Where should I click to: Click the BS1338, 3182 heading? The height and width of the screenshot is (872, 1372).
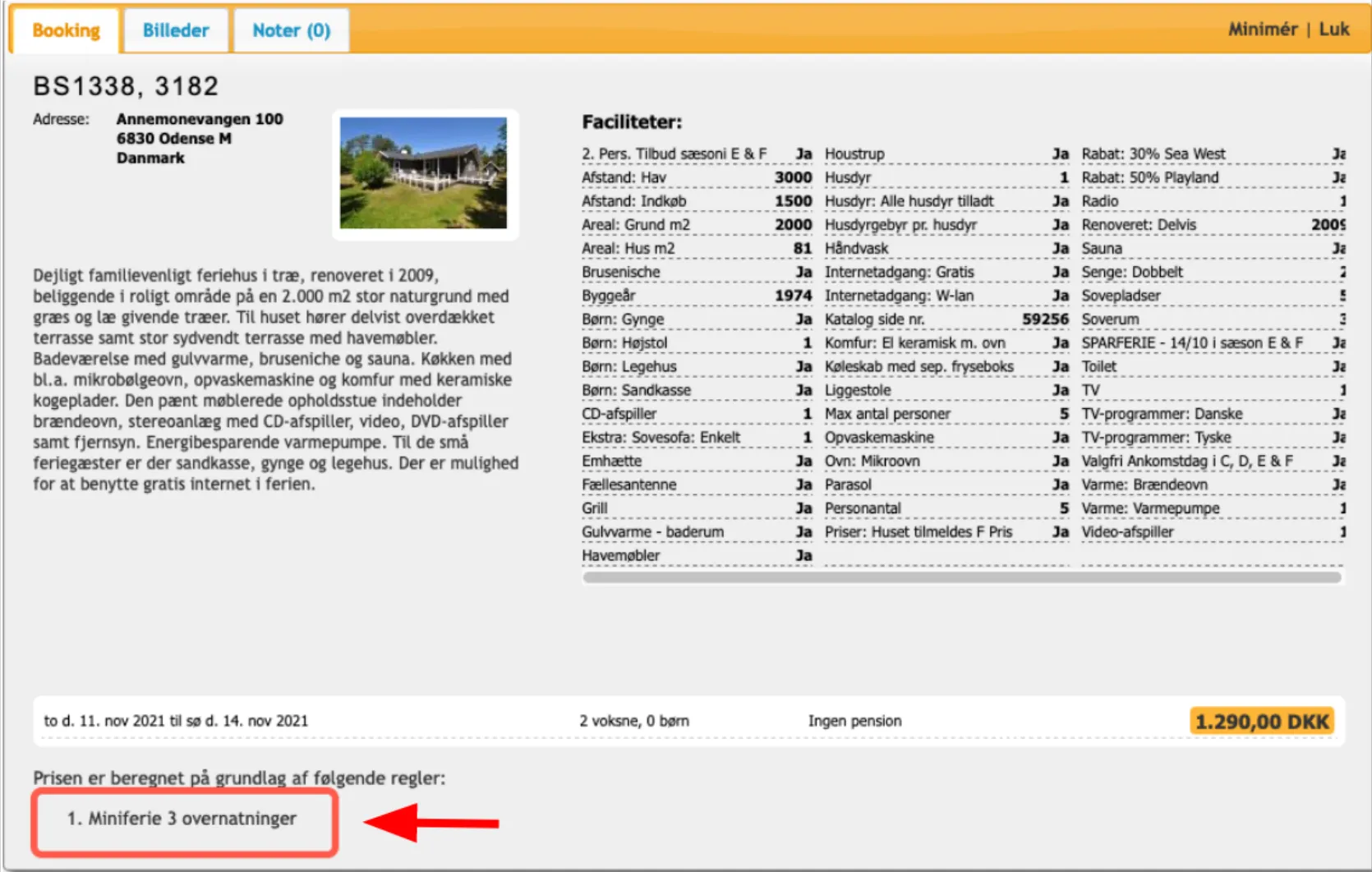[126, 86]
